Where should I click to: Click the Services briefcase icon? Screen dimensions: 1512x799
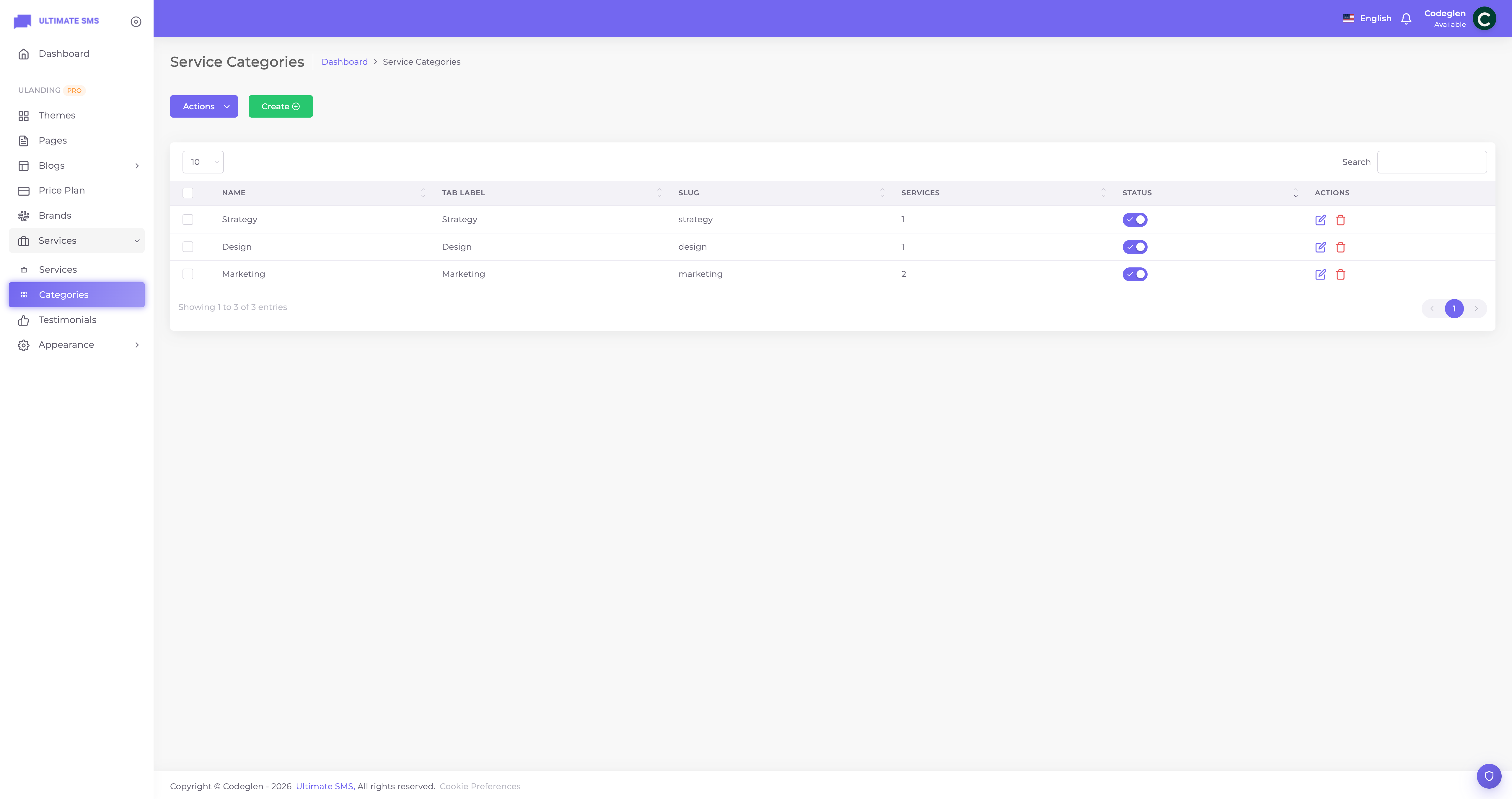click(24, 241)
